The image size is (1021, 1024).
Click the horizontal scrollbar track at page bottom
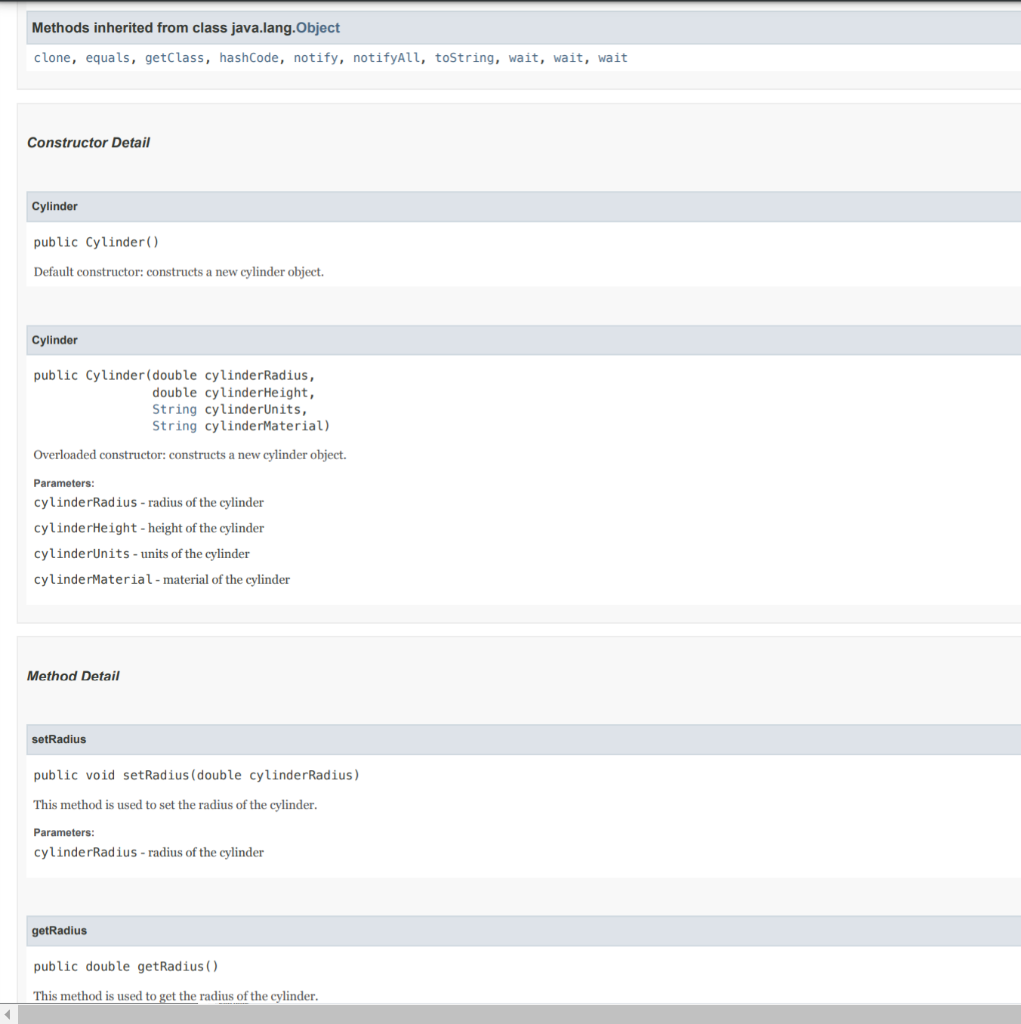[500, 1014]
